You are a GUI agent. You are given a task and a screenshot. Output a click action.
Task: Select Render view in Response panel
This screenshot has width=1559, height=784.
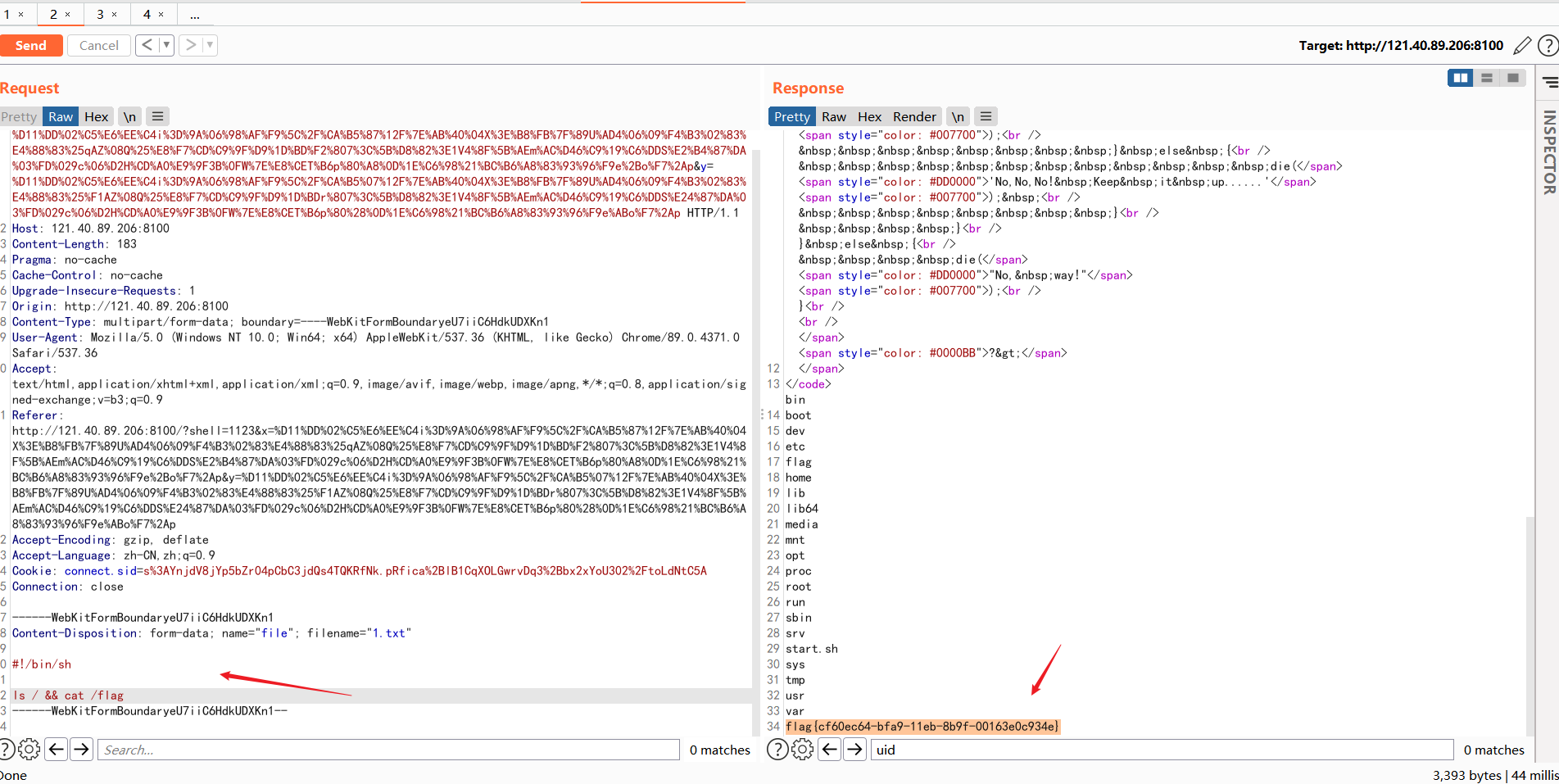coord(914,116)
